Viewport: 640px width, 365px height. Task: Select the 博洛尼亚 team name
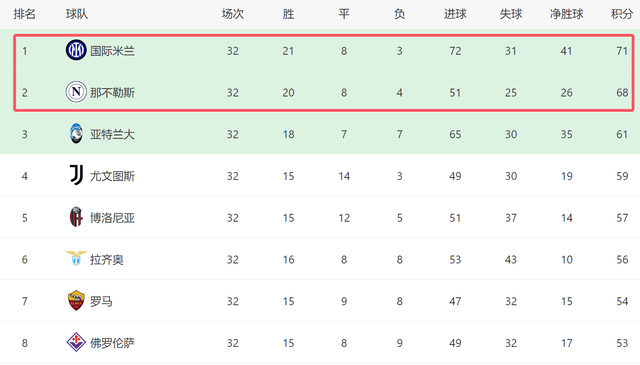(112, 218)
